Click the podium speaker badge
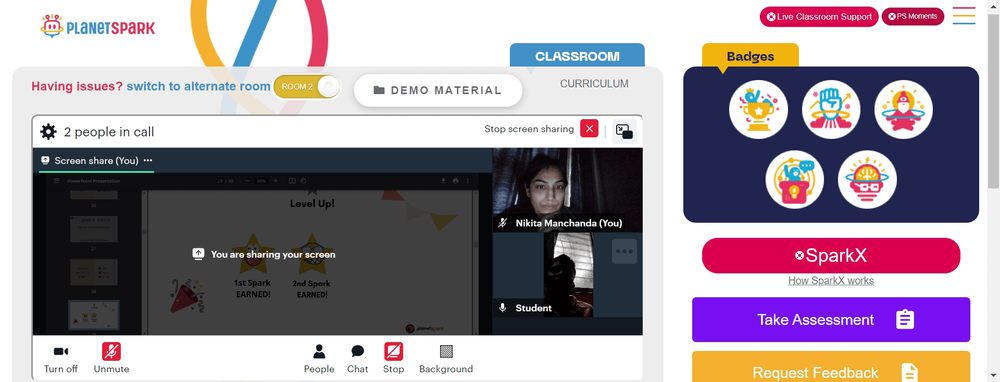1000x382 pixels. click(x=795, y=179)
